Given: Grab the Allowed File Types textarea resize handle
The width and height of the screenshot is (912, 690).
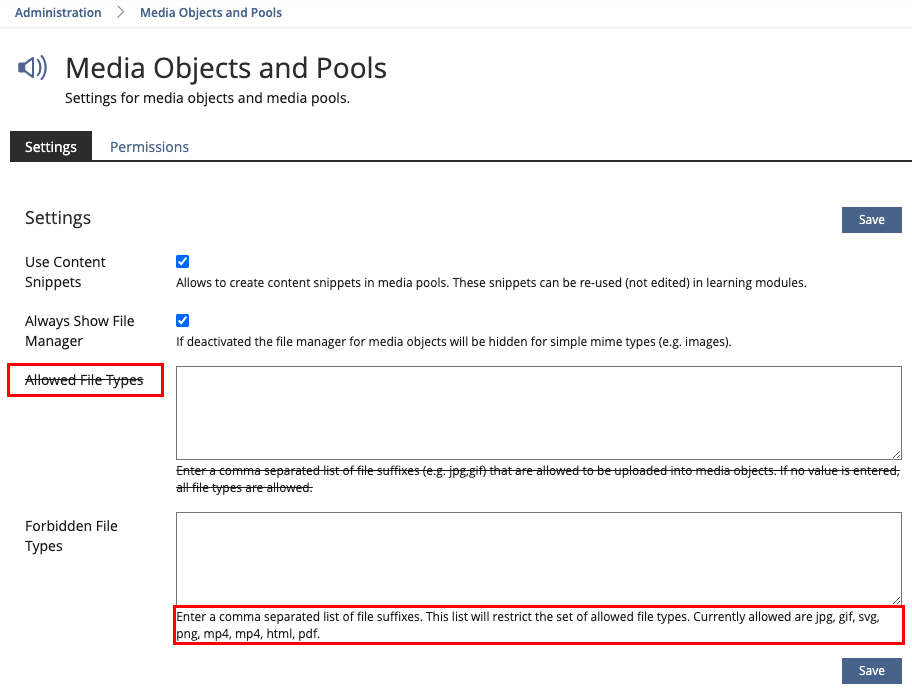Looking at the screenshot, I should [896, 453].
